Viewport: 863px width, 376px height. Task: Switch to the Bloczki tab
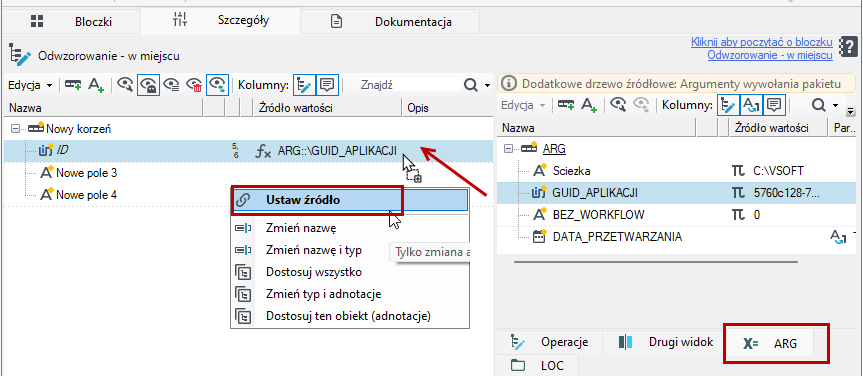point(72,22)
